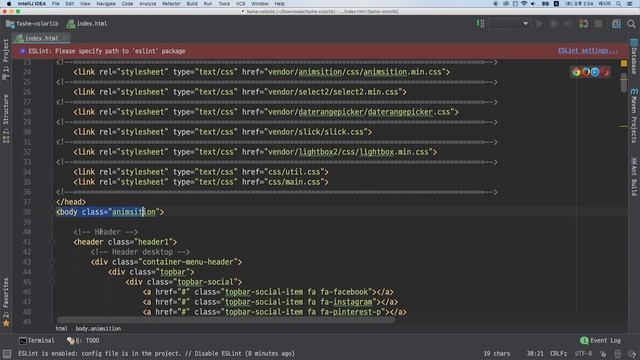640x360 pixels.
Task: Collapse the topbar-social div fold on line 45
Action: pos(52,282)
